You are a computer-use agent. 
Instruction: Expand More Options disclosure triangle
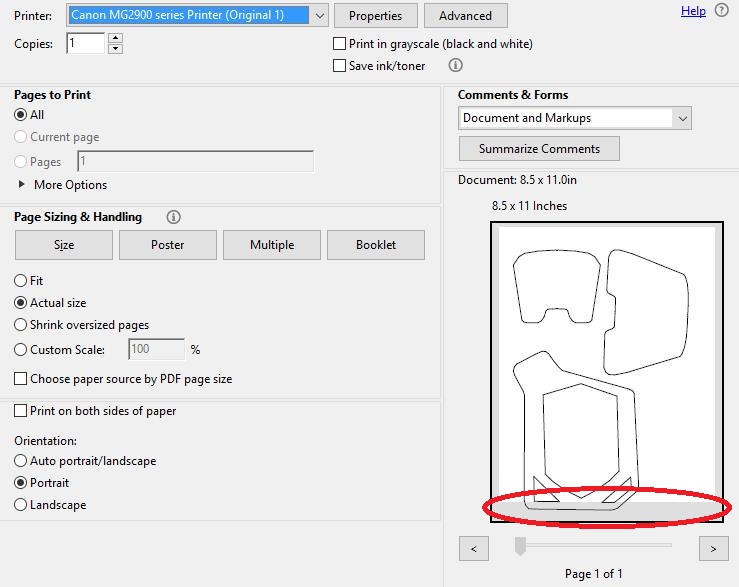[x=22, y=185]
